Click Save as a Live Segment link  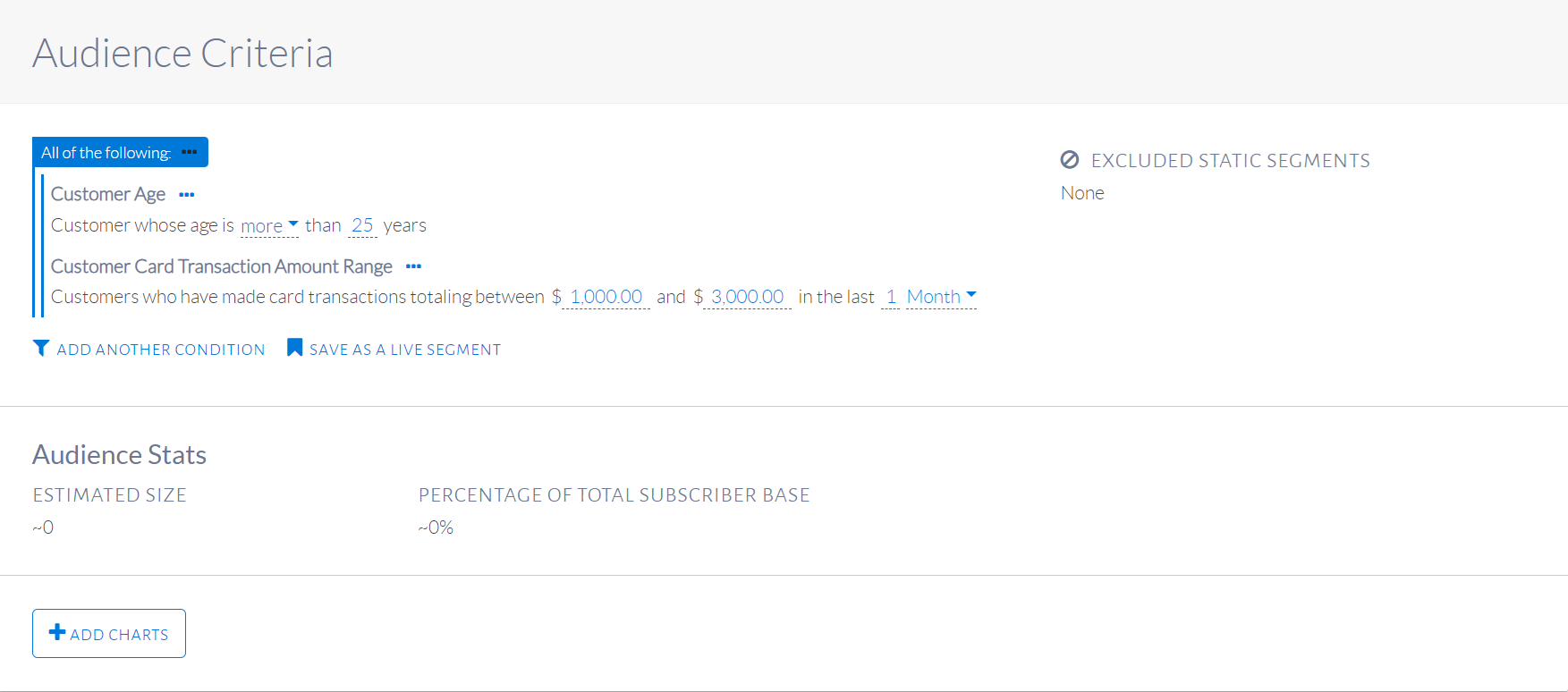(x=404, y=350)
